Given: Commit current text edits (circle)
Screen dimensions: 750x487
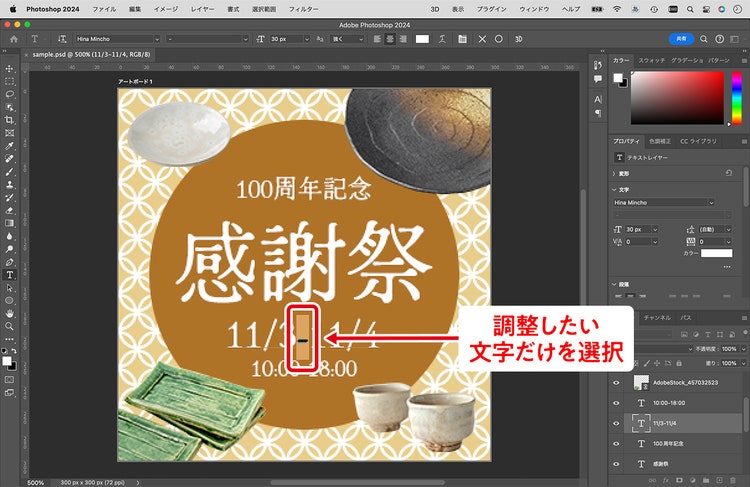Looking at the screenshot, I should click(x=499, y=39).
